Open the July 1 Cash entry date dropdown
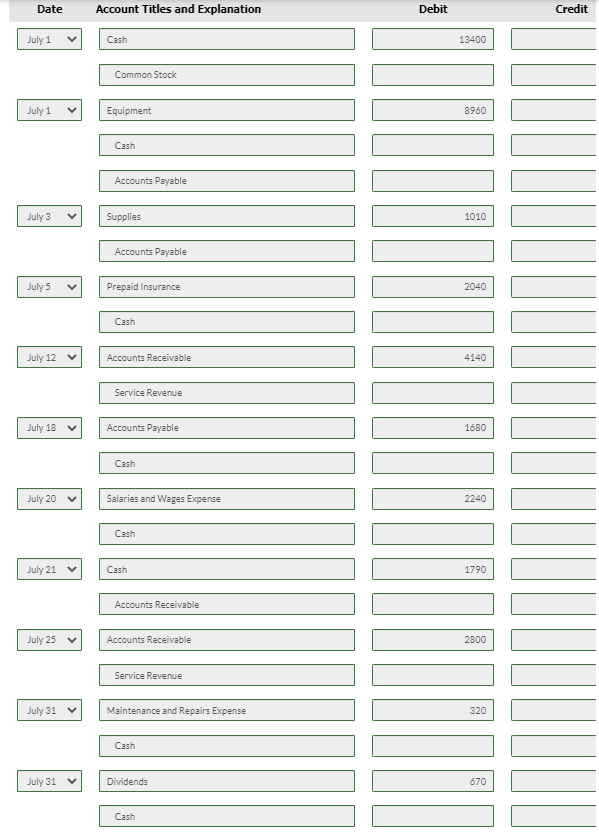Screen dimensions: 599x833 [49, 39]
